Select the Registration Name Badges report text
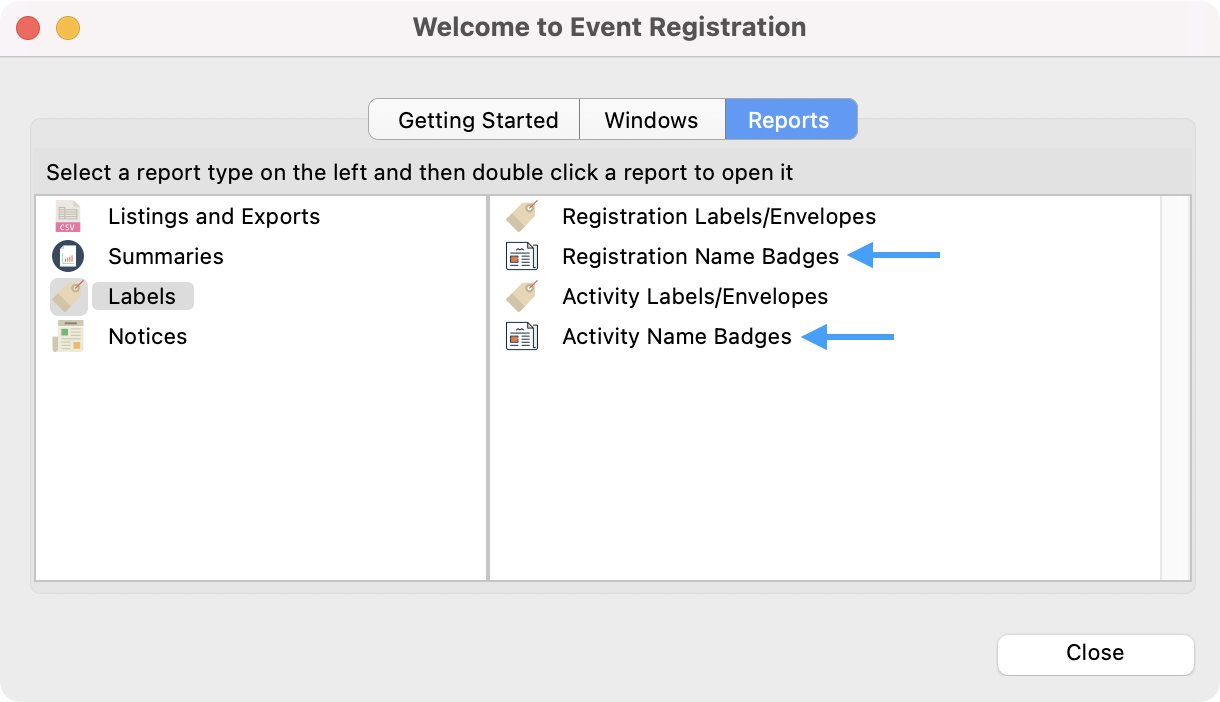The image size is (1220, 702). click(x=700, y=257)
